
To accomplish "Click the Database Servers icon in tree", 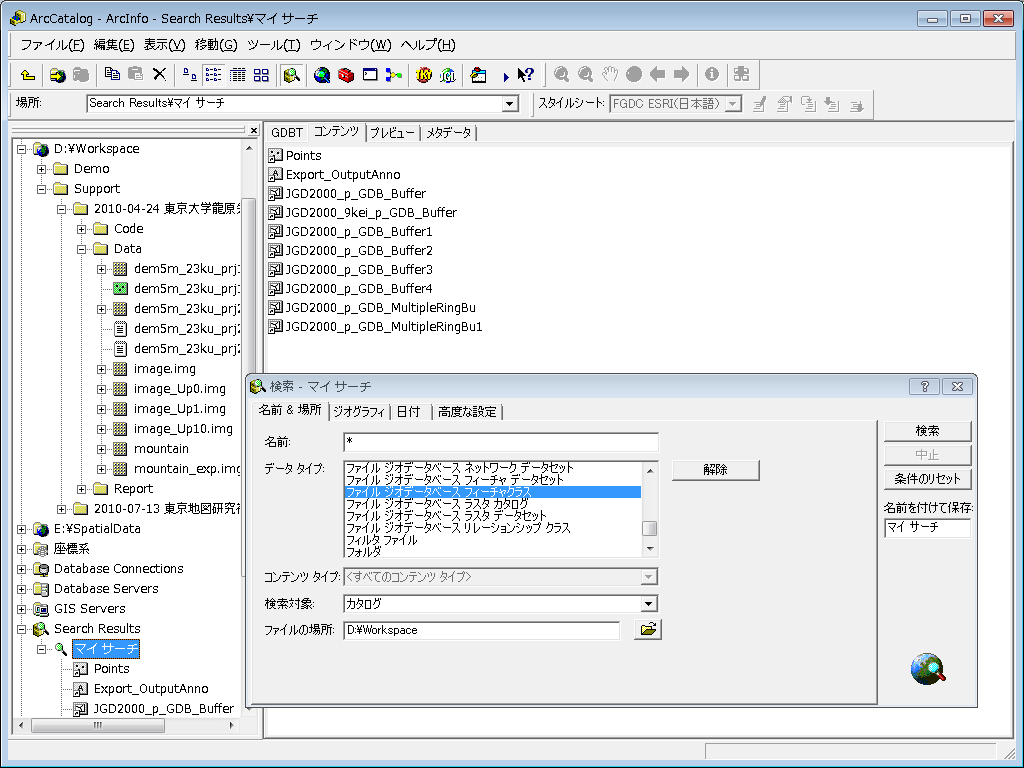I will click(40, 588).
